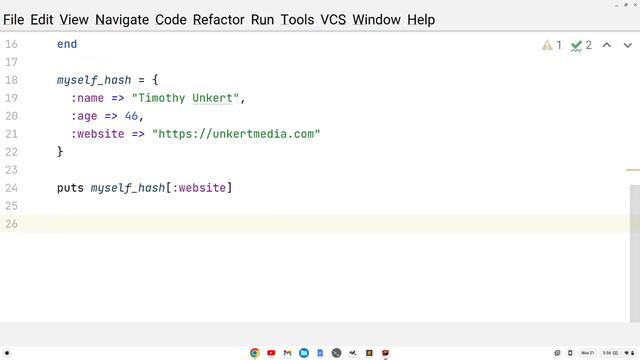The image size is (640, 360).
Task: Click the "Timothy Unkert" string
Action: [185, 98]
